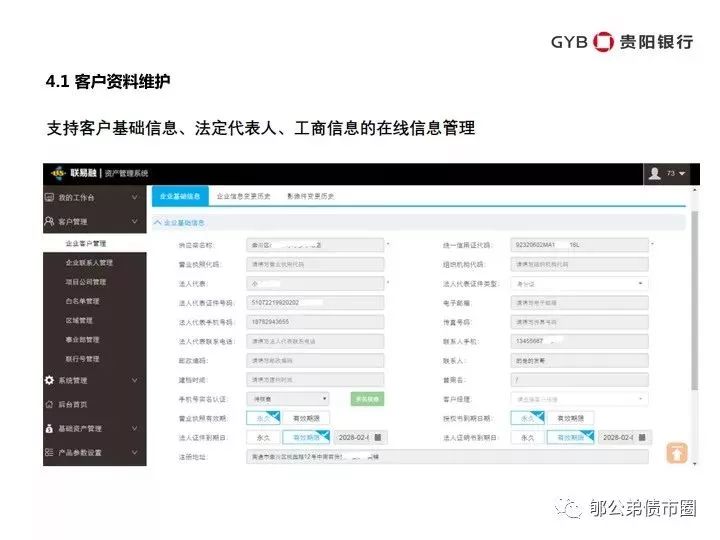Switch to the 影像件变更历史 tab
This screenshot has height=540, width=720.
[x=310, y=196]
